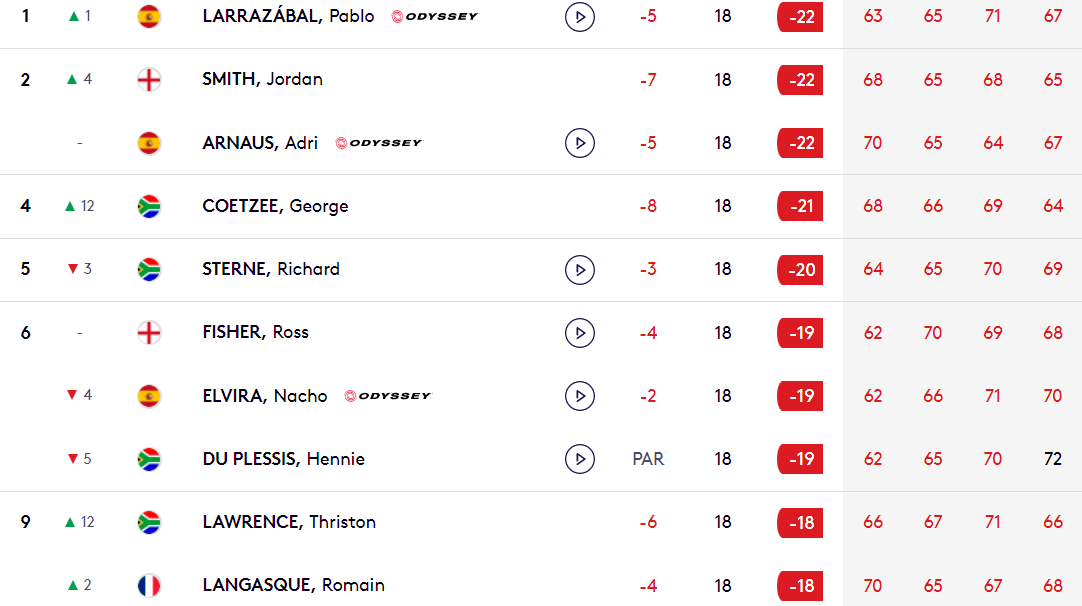Play Ross Fisher video highlights

point(580,333)
